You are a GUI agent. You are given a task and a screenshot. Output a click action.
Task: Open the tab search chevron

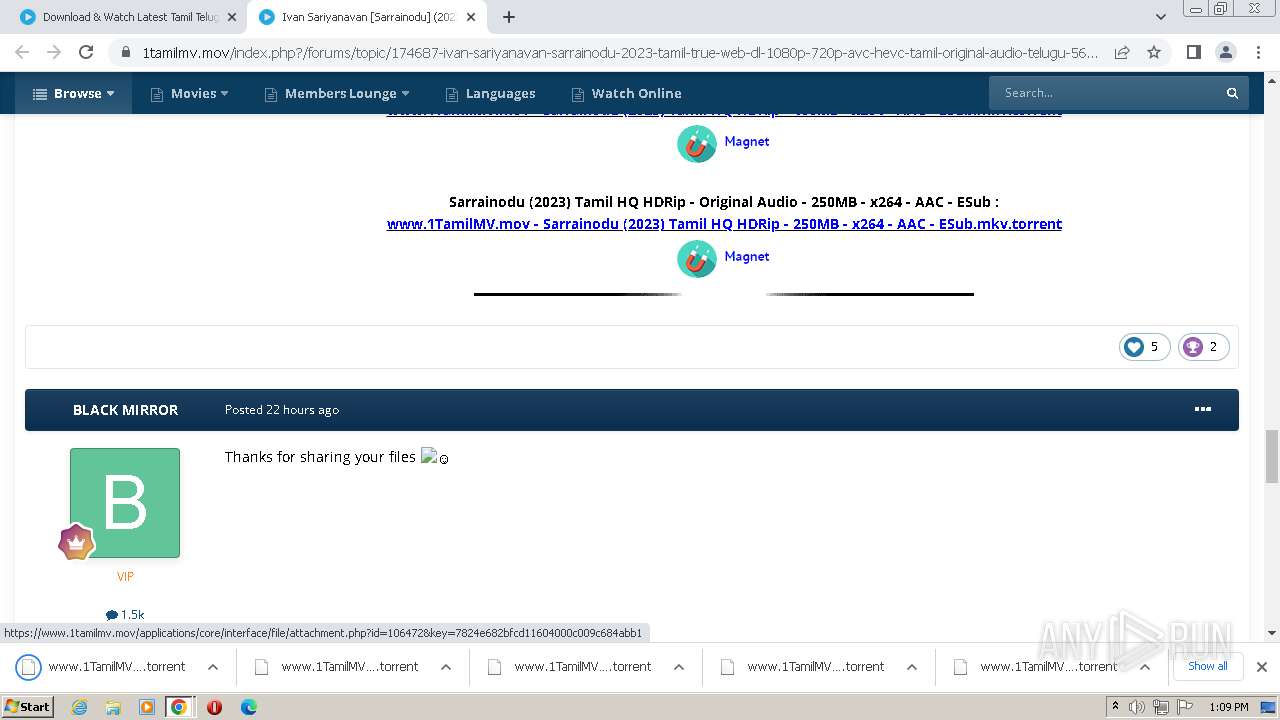[x=1160, y=17]
